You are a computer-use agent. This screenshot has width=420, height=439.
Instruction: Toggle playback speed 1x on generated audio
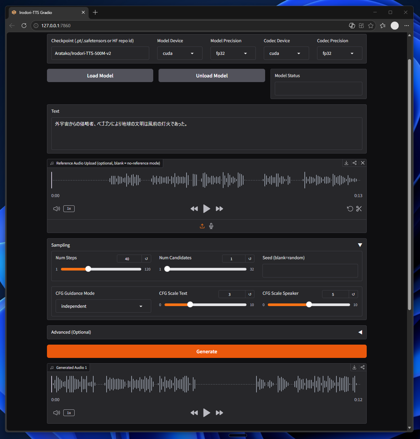[x=69, y=413]
